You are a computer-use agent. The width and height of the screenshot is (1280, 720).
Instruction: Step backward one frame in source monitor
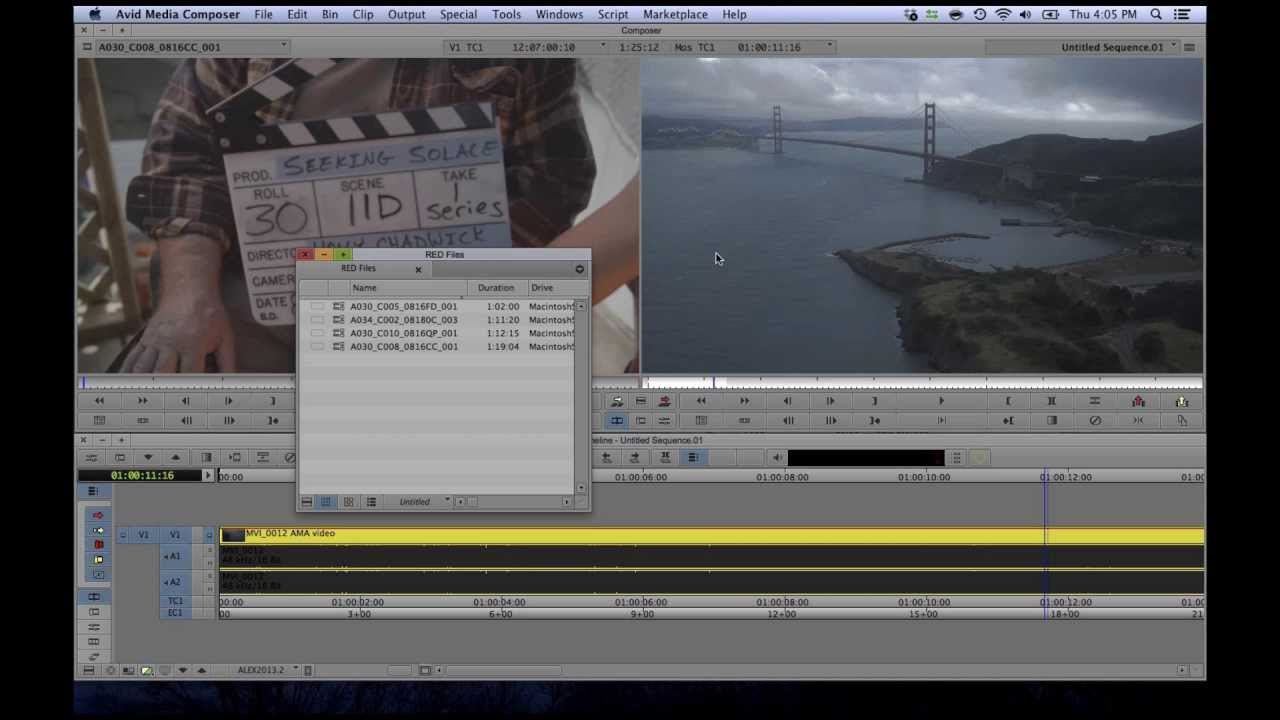pos(186,401)
